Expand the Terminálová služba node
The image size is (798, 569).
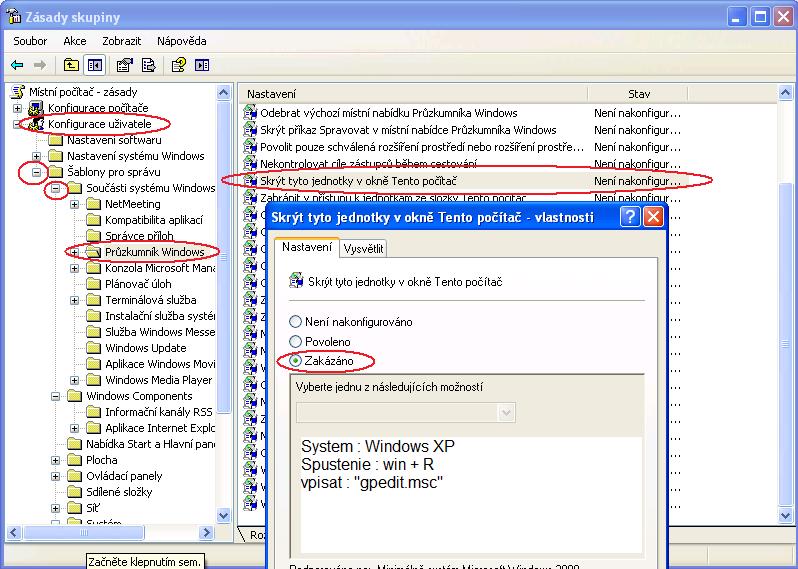click(74, 300)
